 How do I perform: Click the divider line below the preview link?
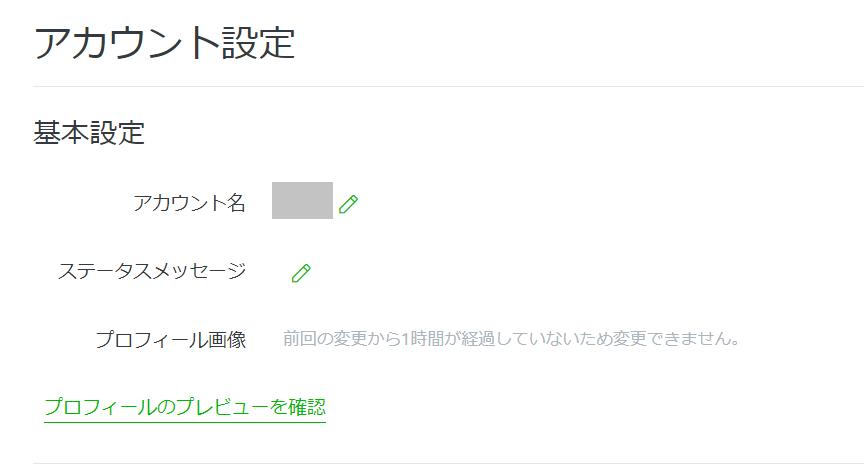coord(448,463)
